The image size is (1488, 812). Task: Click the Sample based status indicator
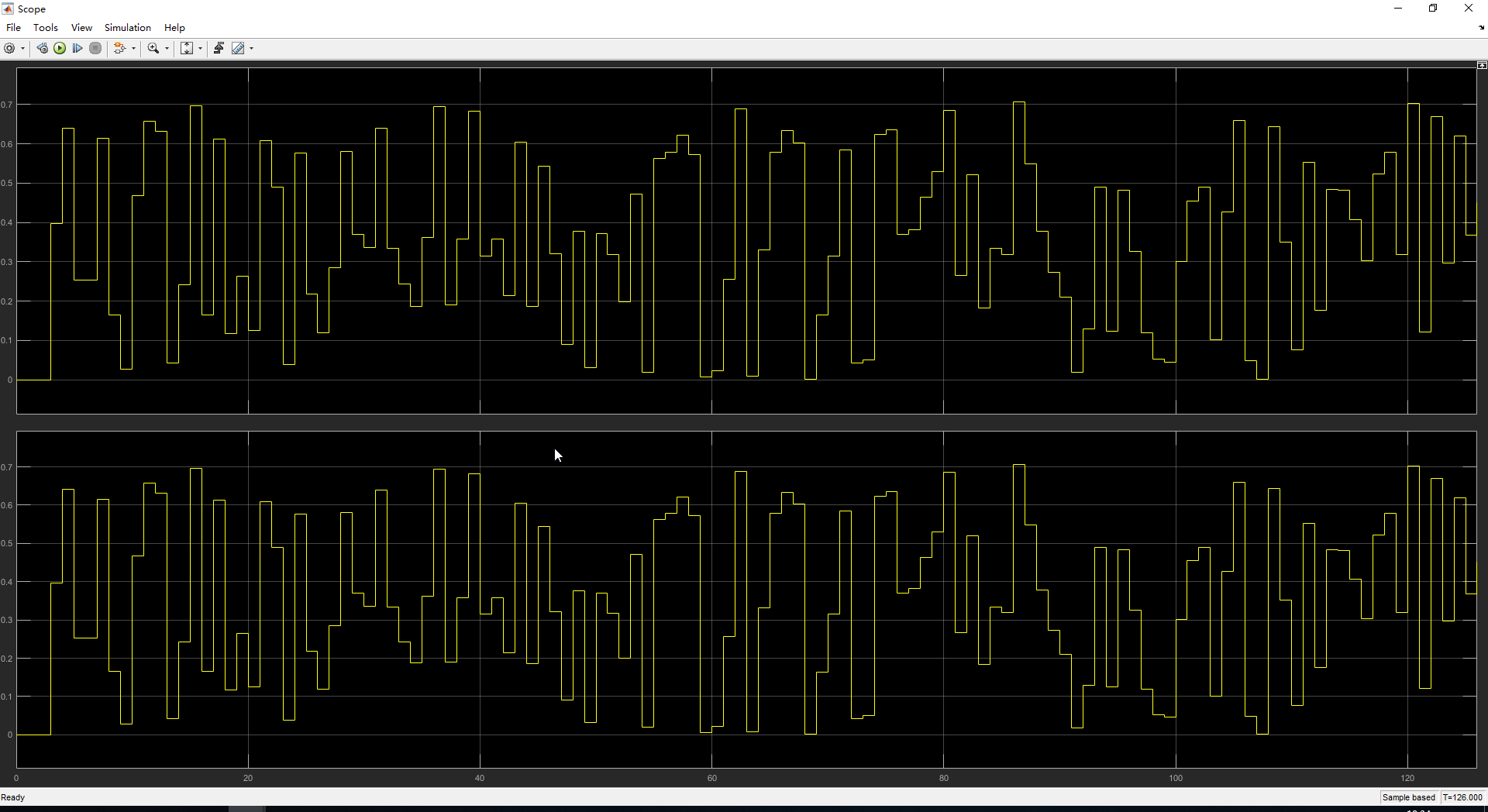1407,797
